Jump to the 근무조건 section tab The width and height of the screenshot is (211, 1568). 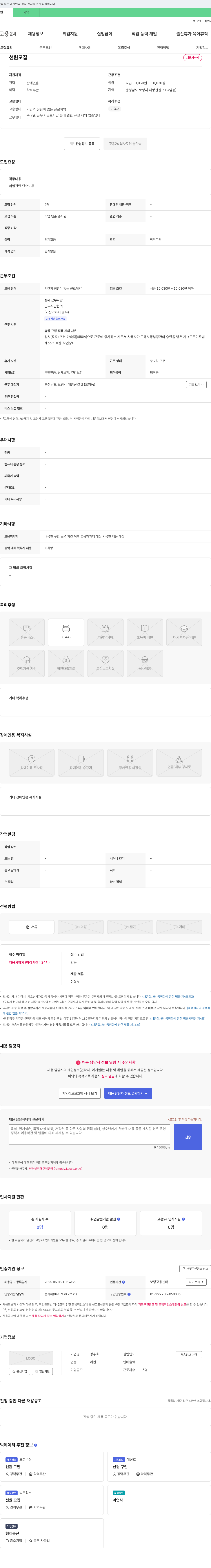(46, 47)
